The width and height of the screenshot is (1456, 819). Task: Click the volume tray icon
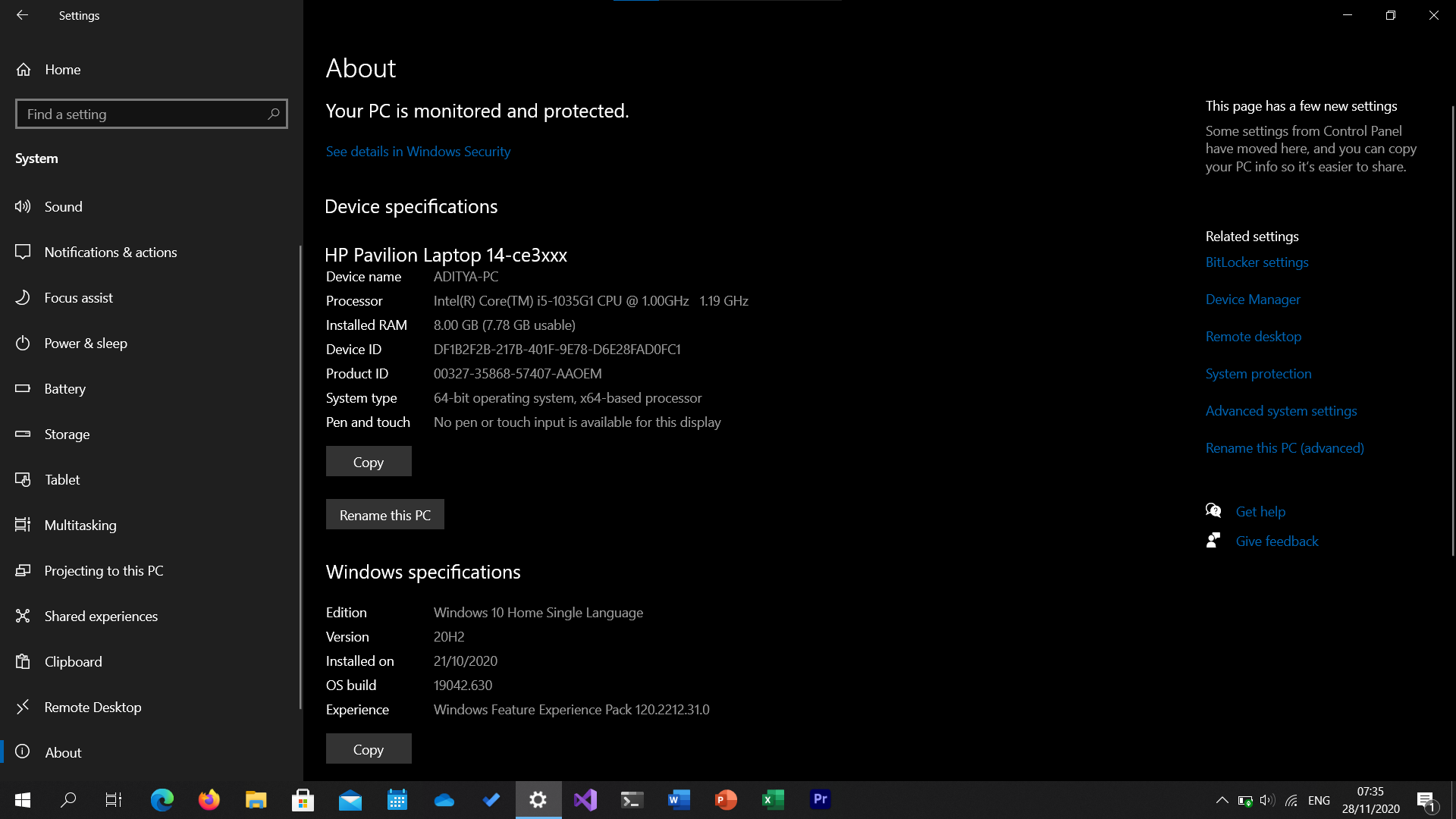pos(1267,800)
